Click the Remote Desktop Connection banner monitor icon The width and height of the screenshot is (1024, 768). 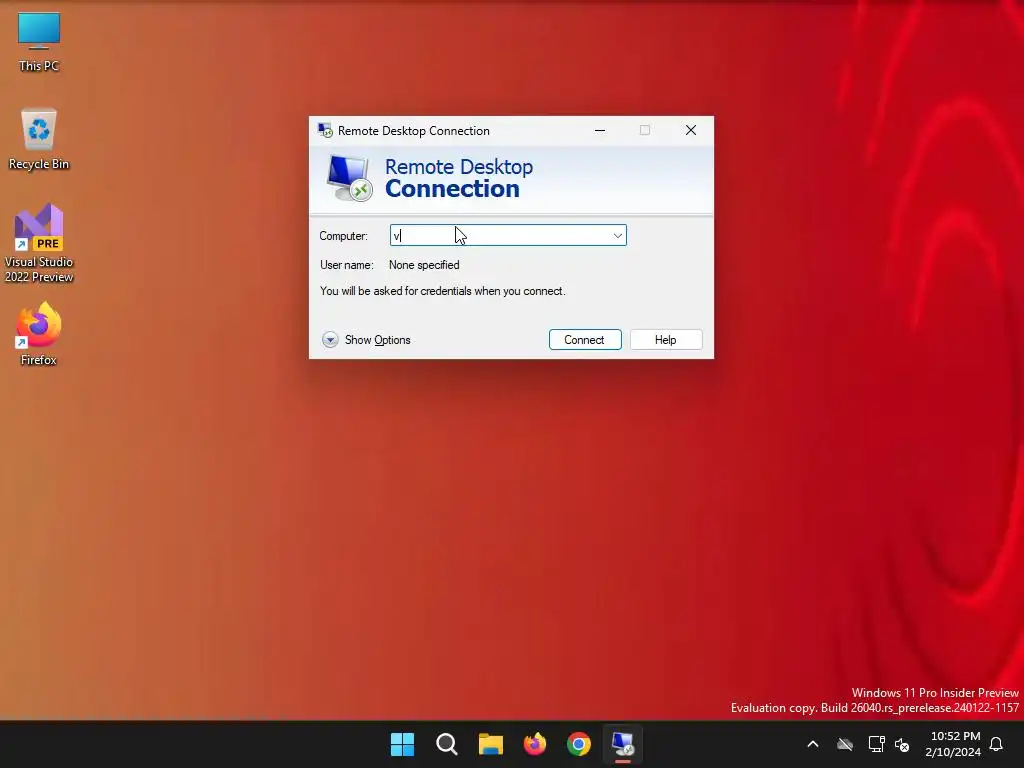349,178
